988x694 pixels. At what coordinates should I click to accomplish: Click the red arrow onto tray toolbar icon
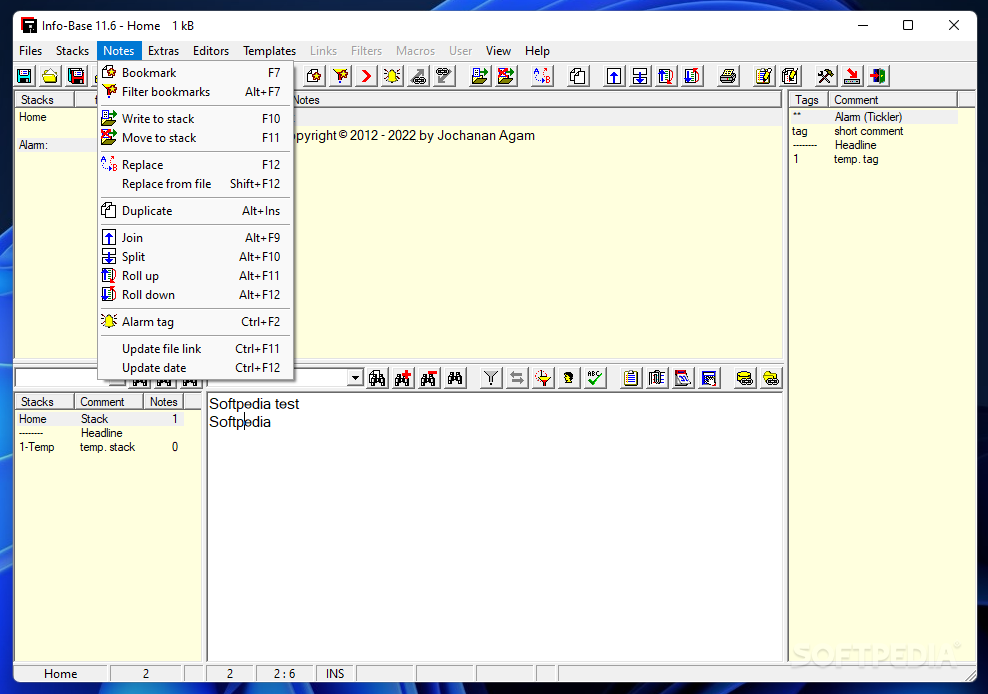(852, 76)
